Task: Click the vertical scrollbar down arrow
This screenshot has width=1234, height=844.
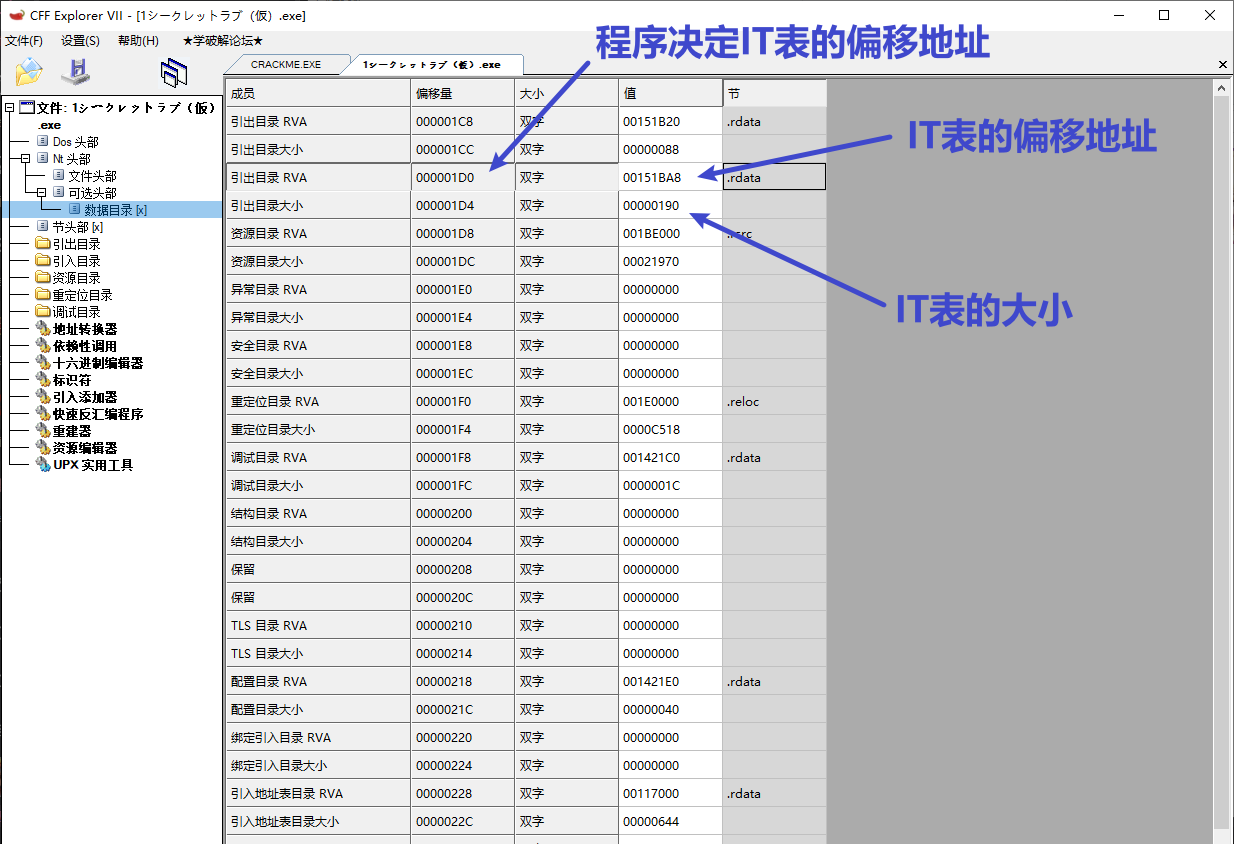Action: [x=1220, y=835]
